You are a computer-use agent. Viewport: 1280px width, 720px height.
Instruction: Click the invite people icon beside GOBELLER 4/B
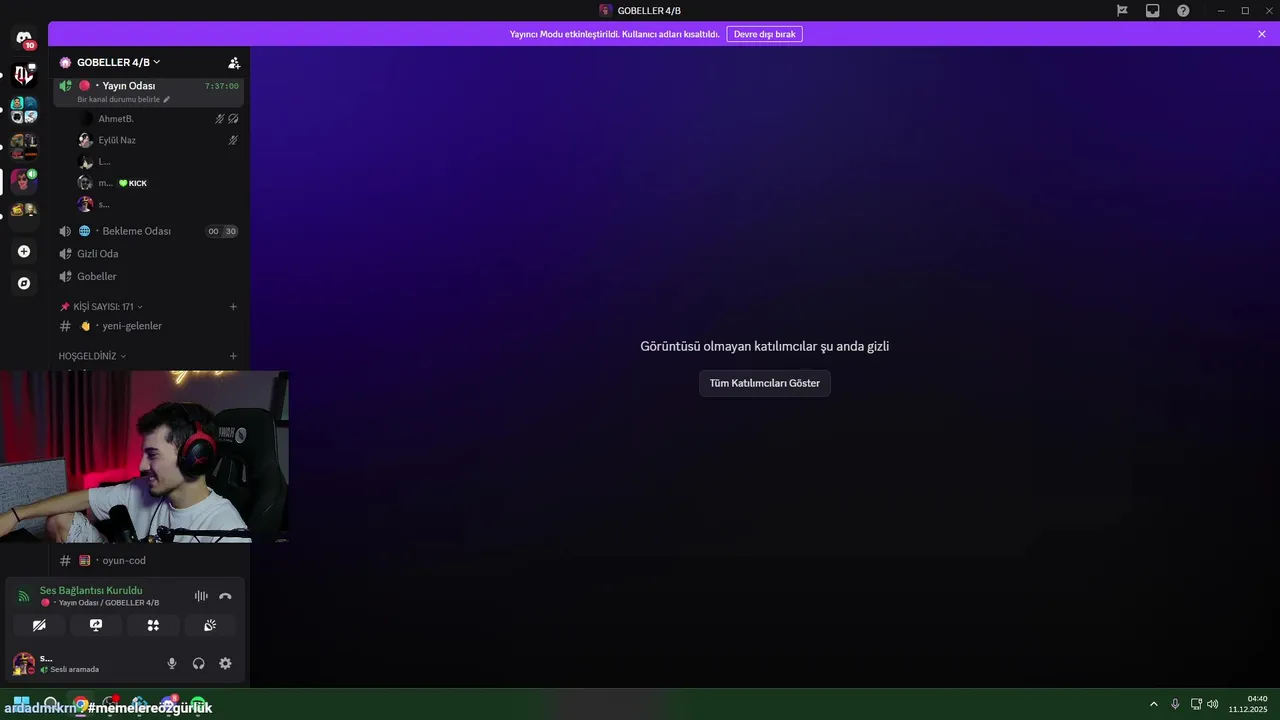pyautogui.click(x=234, y=62)
